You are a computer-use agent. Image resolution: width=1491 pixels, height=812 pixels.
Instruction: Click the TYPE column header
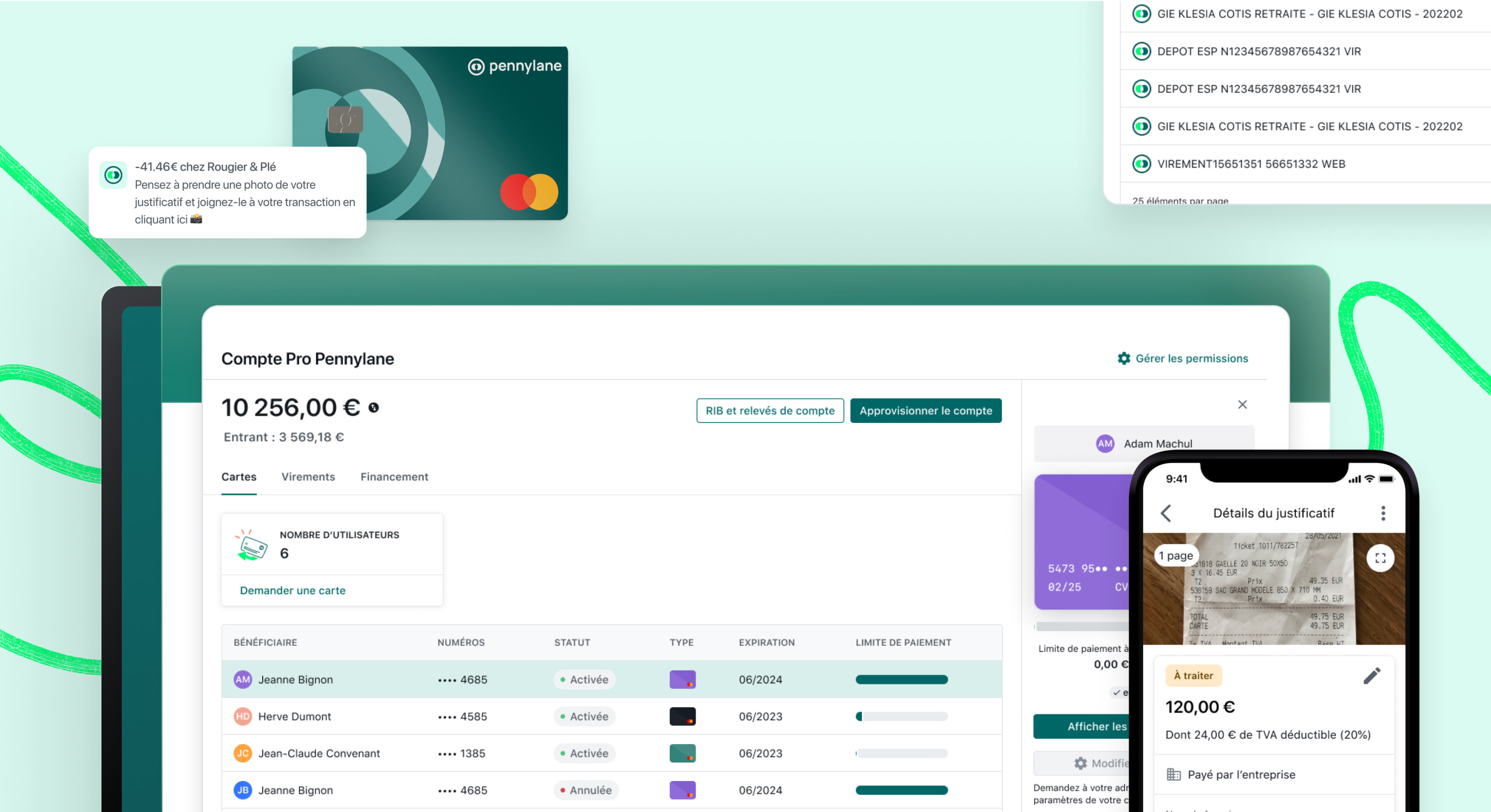(x=681, y=643)
